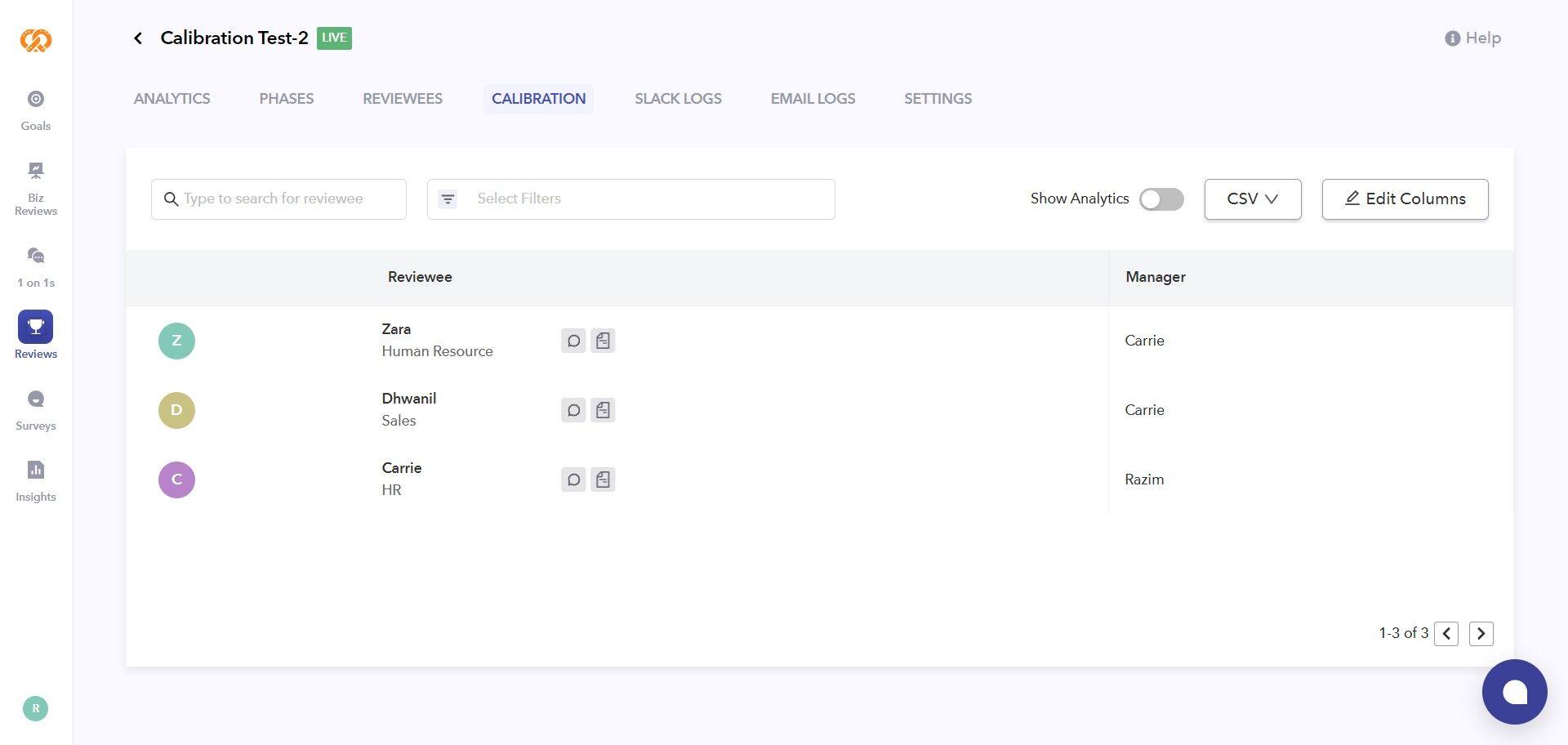Image resolution: width=1568 pixels, height=745 pixels.
Task: Enable the Show Analytics toggle
Action: (x=1161, y=199)
